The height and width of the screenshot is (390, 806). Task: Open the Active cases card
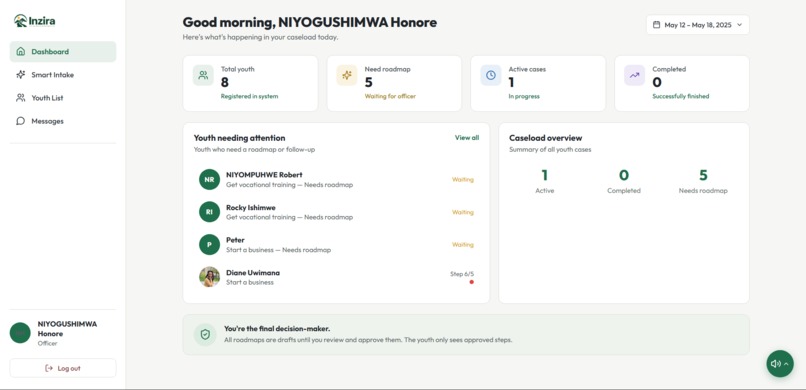538,83
